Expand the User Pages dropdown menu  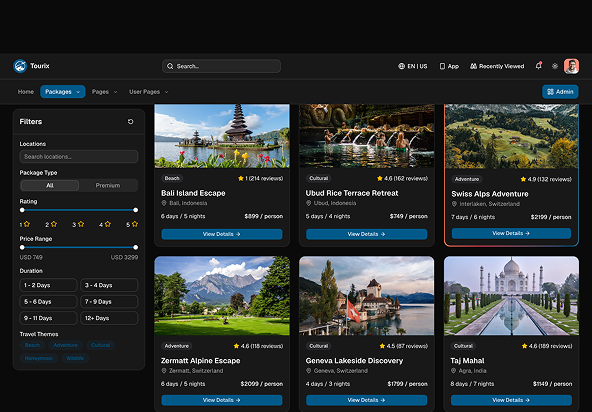148,92
